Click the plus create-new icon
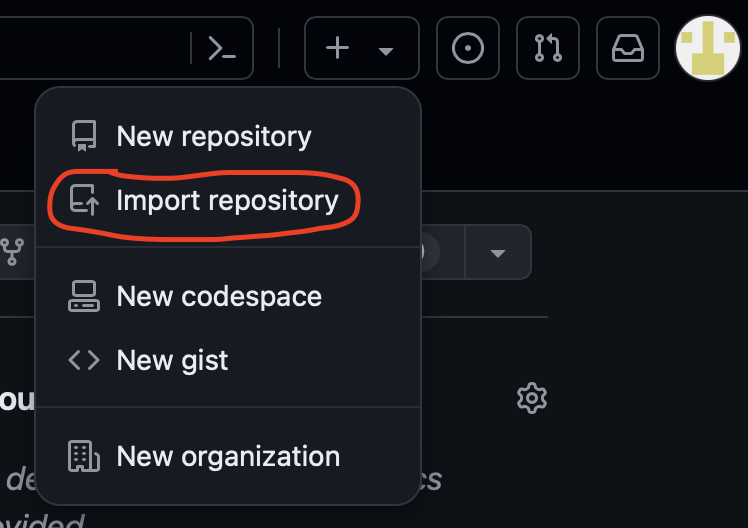This screenshot has width=748, height=528. [338, 48]
